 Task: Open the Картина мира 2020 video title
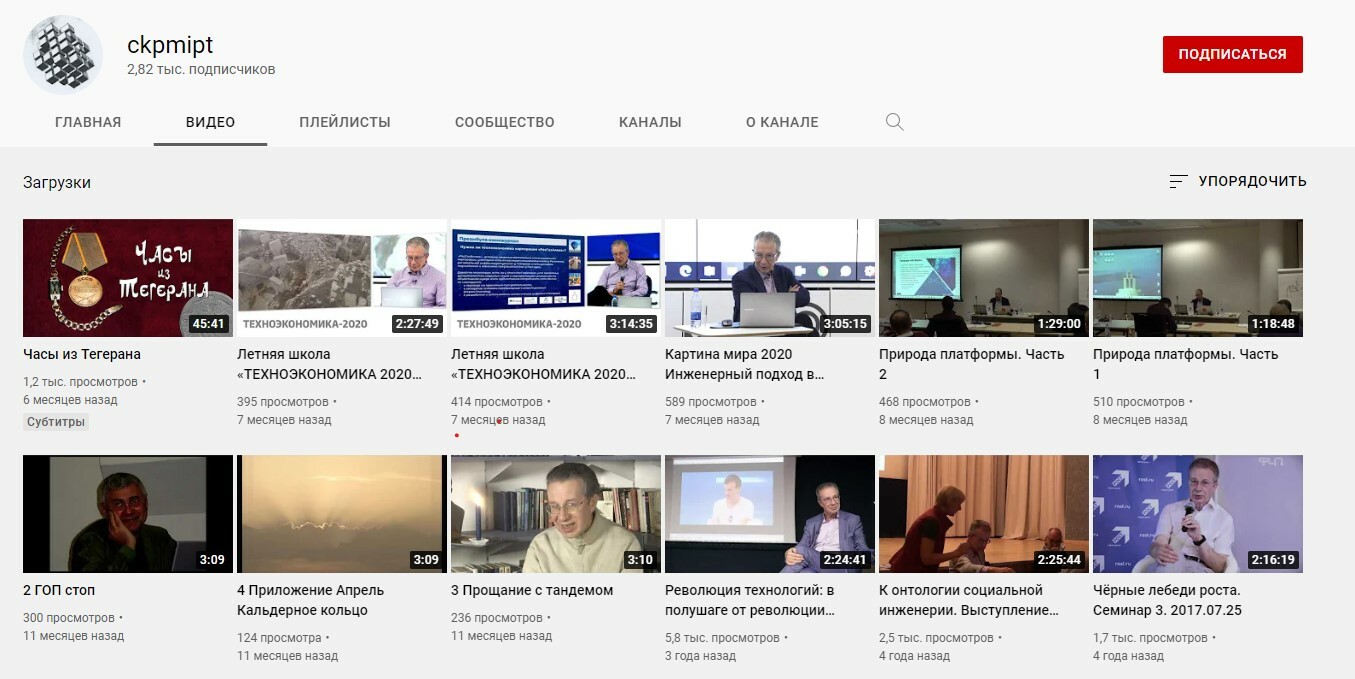[x=743, y=364]
